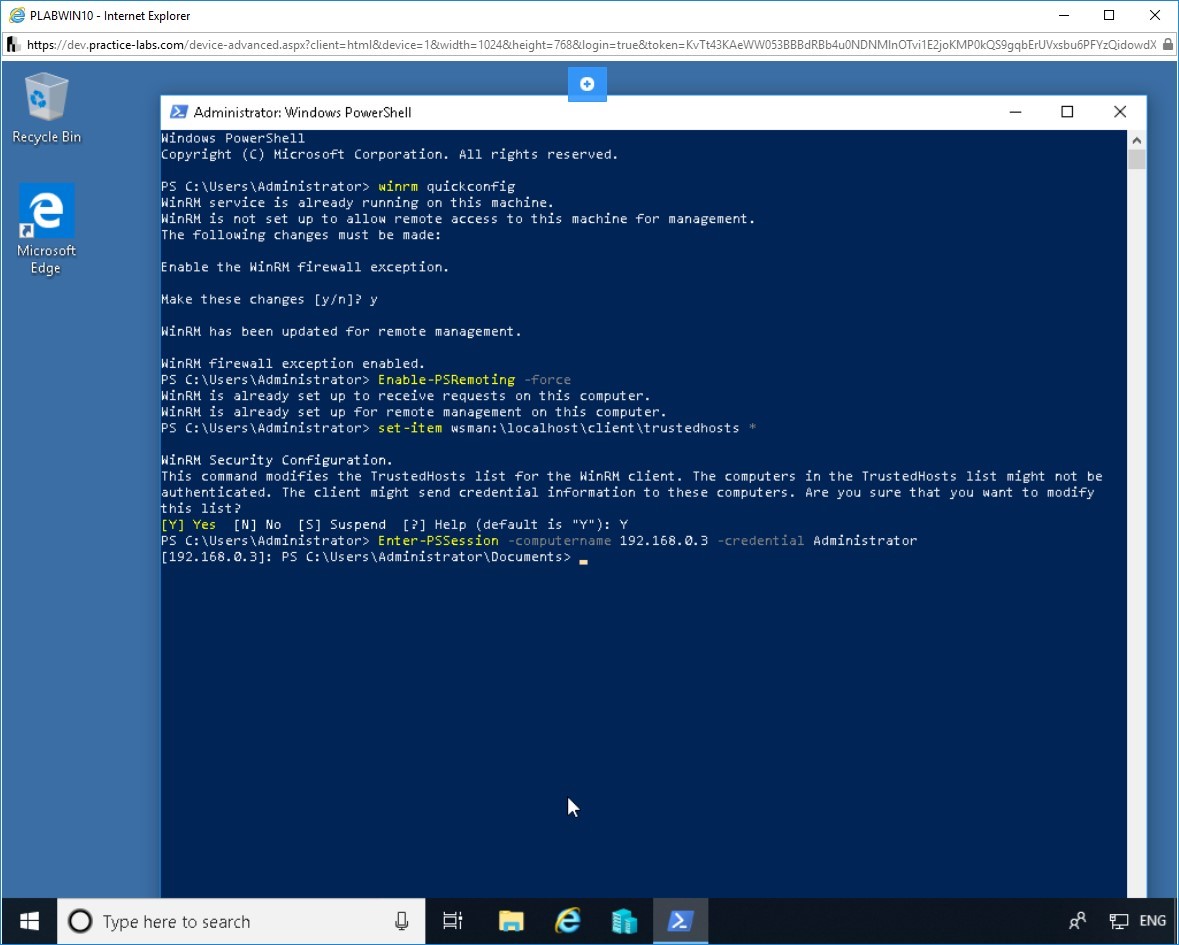Click scroll up arrow in PowerShell
Viewport: 1179px width, 945px height.
pos(1137,140)
